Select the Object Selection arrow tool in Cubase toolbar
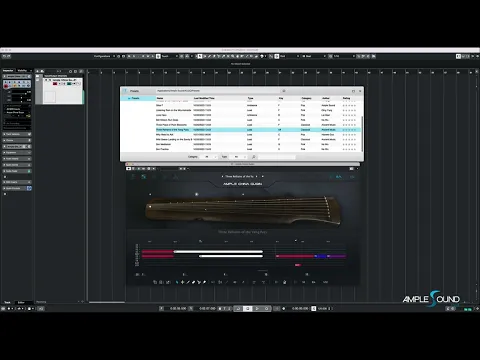The image size is (480, 360). [x=200, y=56]
